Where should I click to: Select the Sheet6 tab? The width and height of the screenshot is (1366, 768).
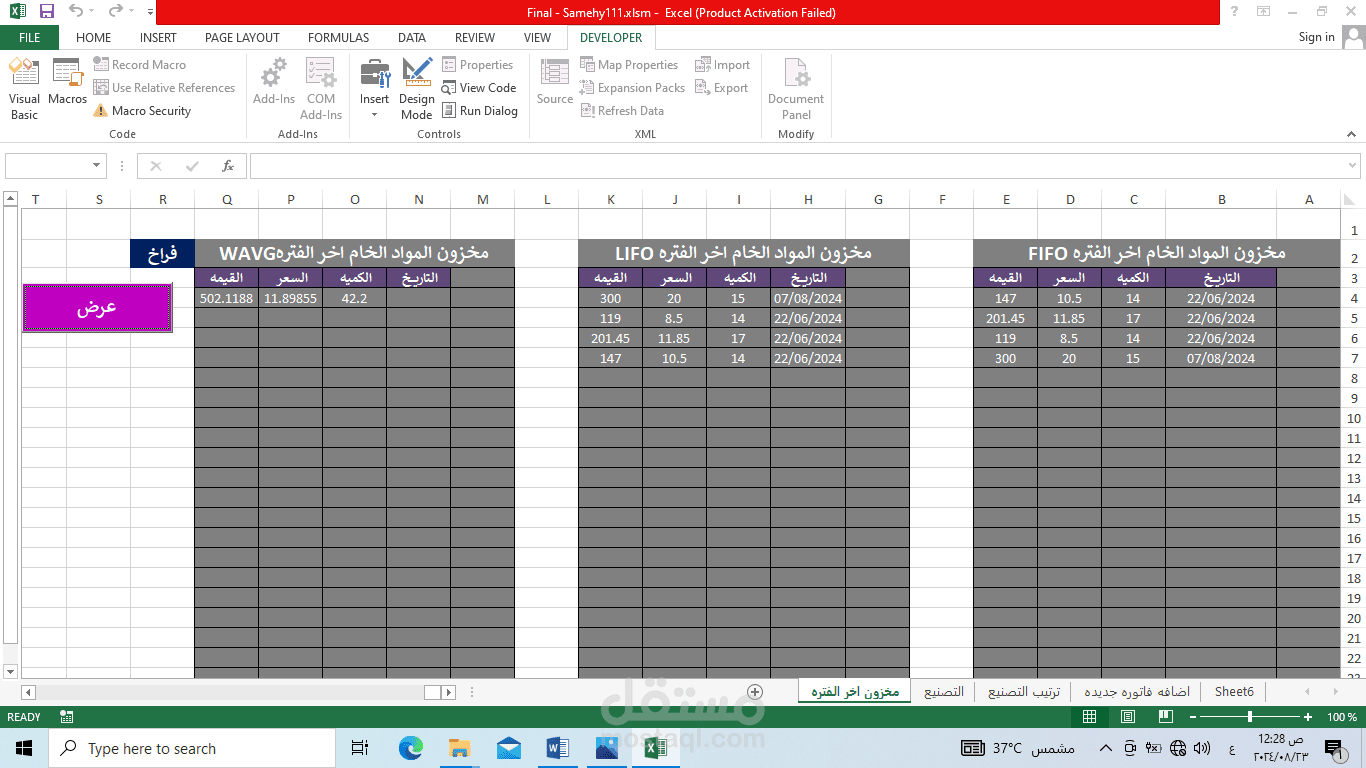(1234, 691)
